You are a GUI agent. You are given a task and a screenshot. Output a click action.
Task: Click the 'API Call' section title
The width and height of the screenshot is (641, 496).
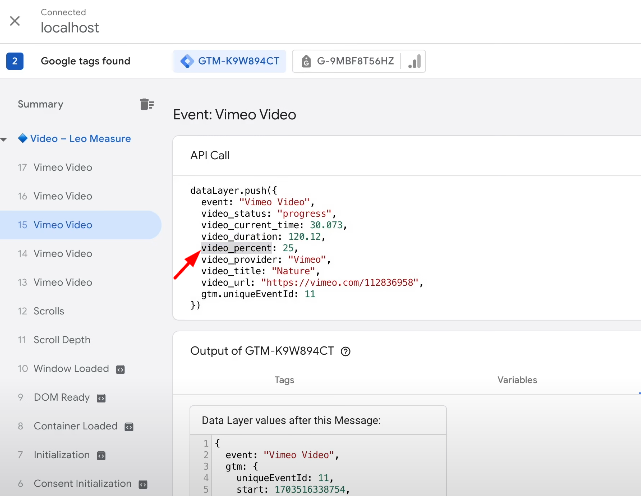pos(210,155)
